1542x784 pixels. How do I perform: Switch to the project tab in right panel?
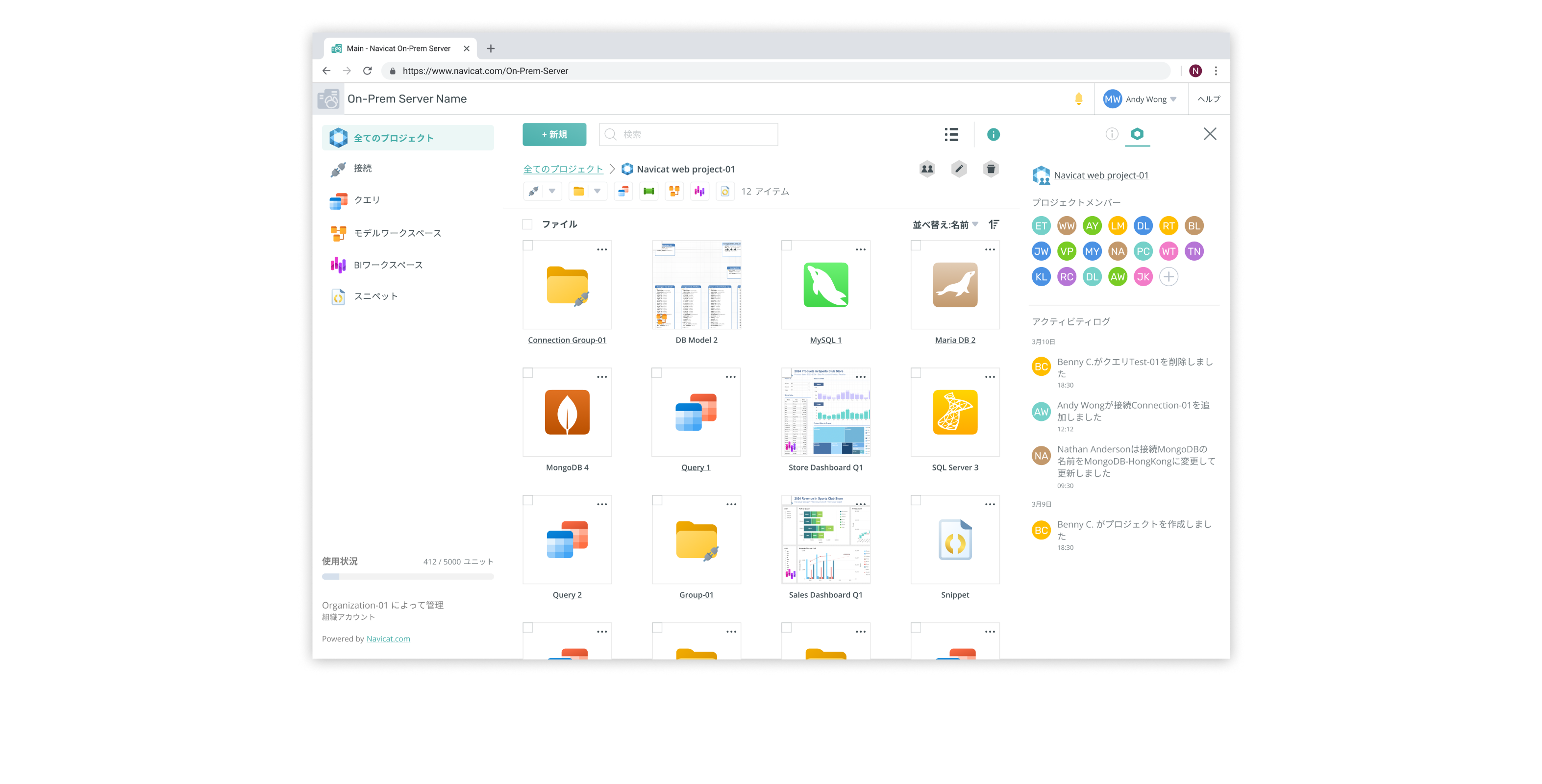pos(1137,134)
